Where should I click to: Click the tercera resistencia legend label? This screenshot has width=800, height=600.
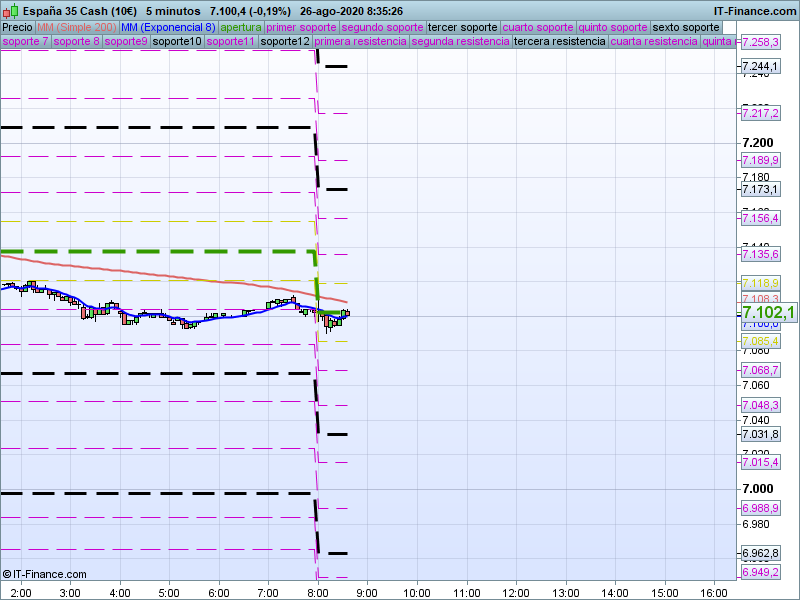(558, 42)
